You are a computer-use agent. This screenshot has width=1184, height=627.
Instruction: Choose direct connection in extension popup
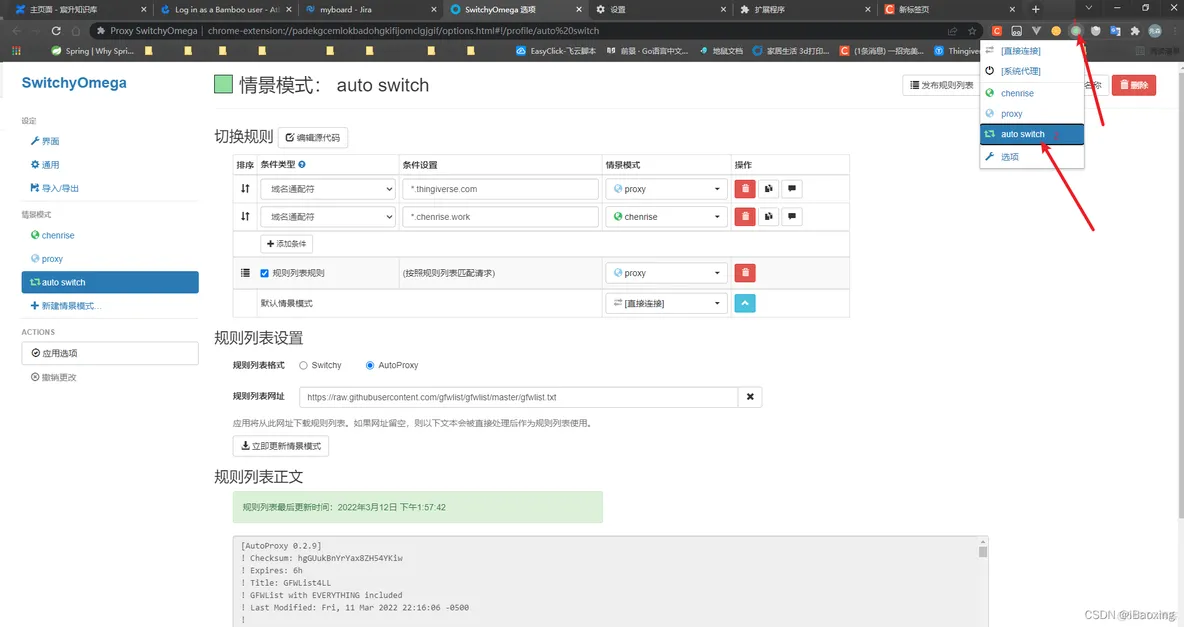click(x=1031, y=51)
